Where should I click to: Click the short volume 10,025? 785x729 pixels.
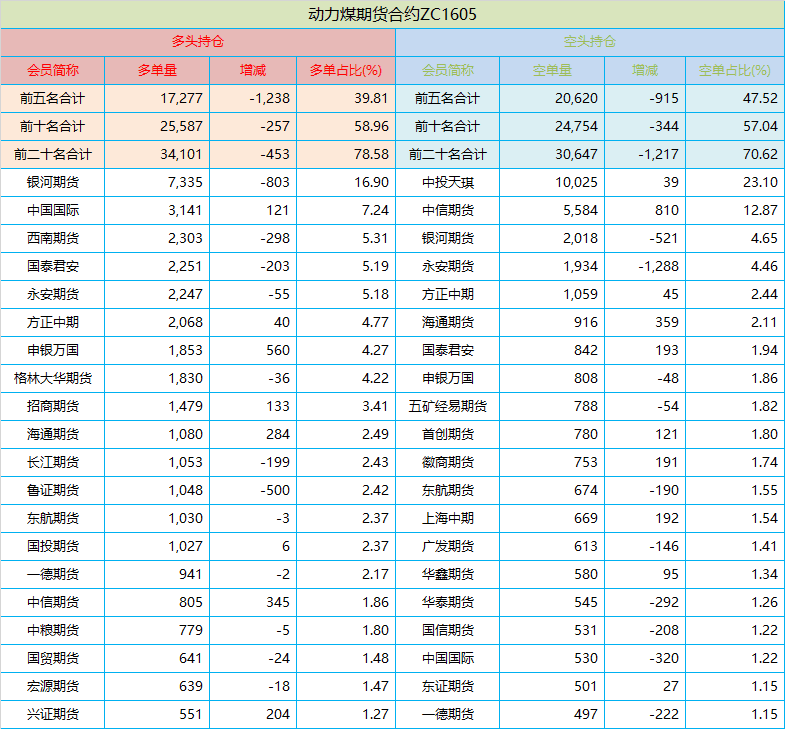pyautogui.click(x=576, y=182)
